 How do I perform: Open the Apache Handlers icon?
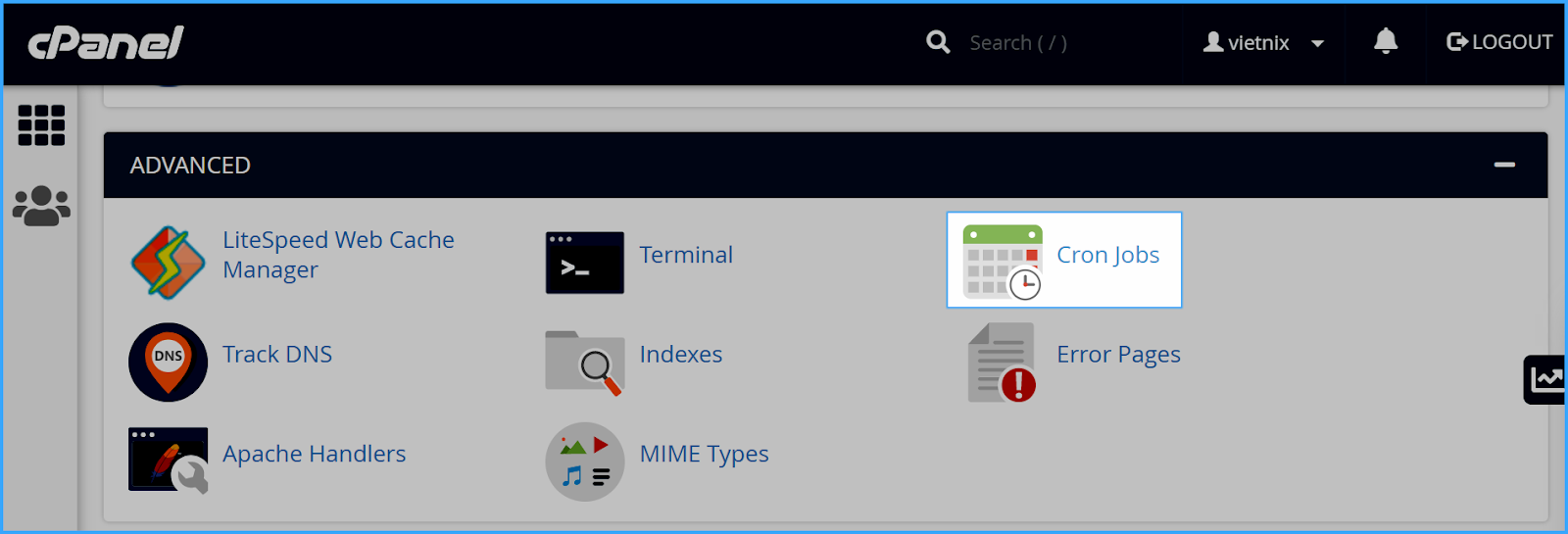coord(169,461)
